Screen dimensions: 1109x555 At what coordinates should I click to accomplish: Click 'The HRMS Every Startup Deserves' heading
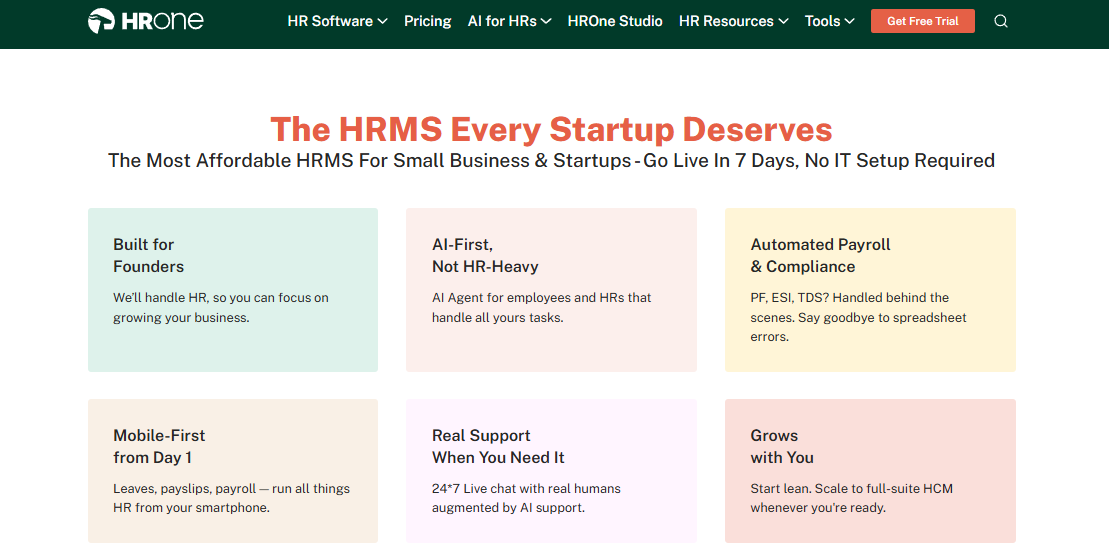(x=551, y=129)
